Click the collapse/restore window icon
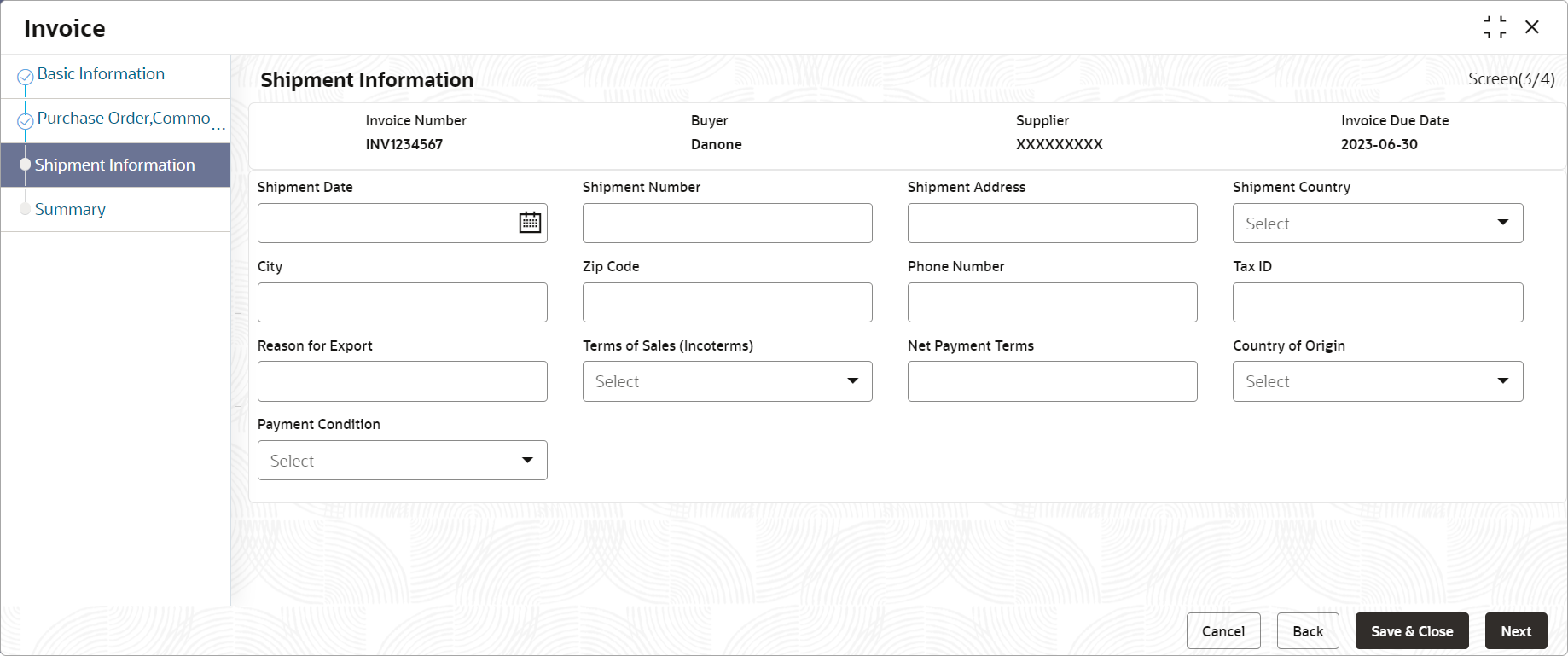Image resolution: width=1568 pixels, height=656 pixels. [1495, 27]
